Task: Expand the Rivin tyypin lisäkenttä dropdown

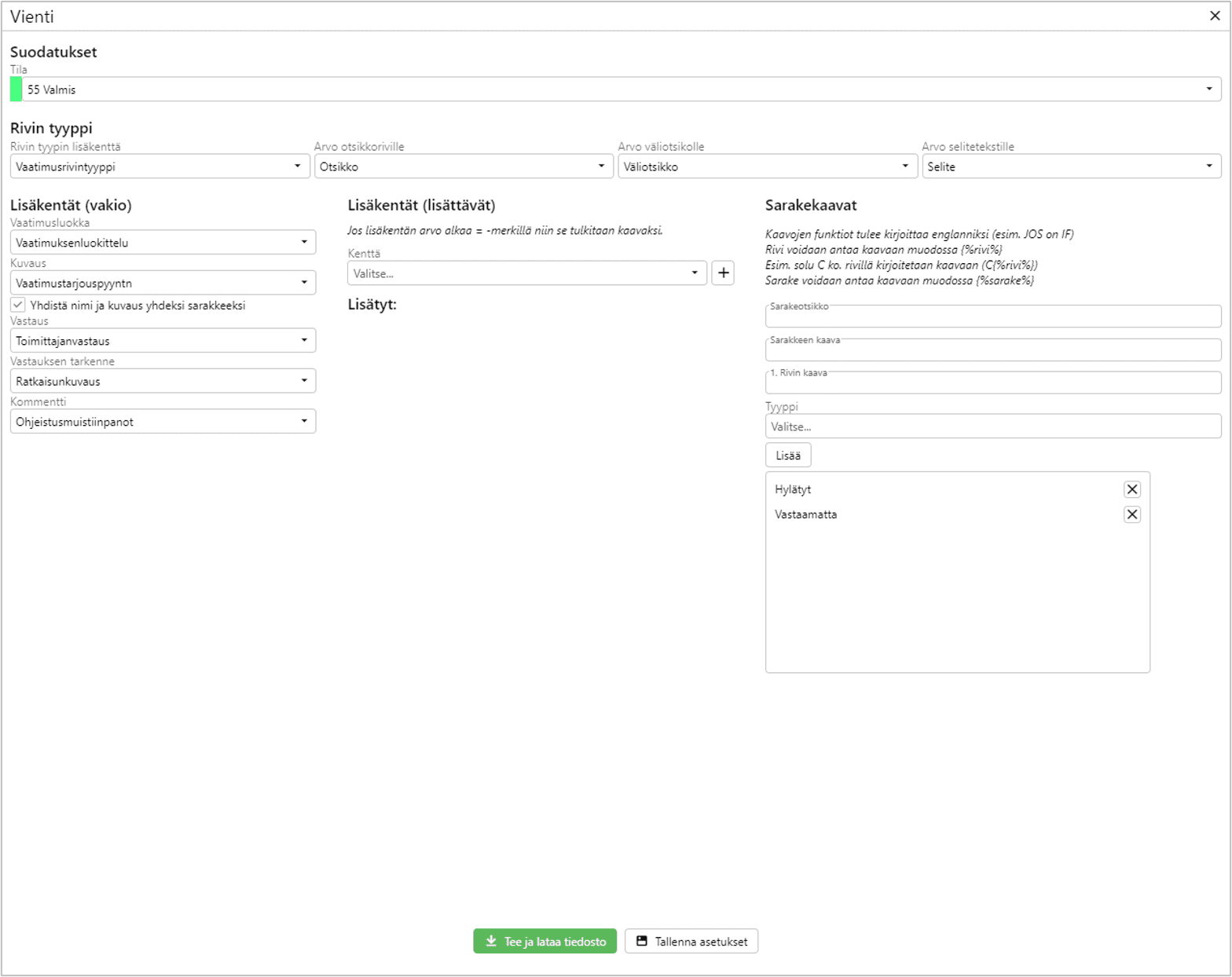Action: coord(159,166)
